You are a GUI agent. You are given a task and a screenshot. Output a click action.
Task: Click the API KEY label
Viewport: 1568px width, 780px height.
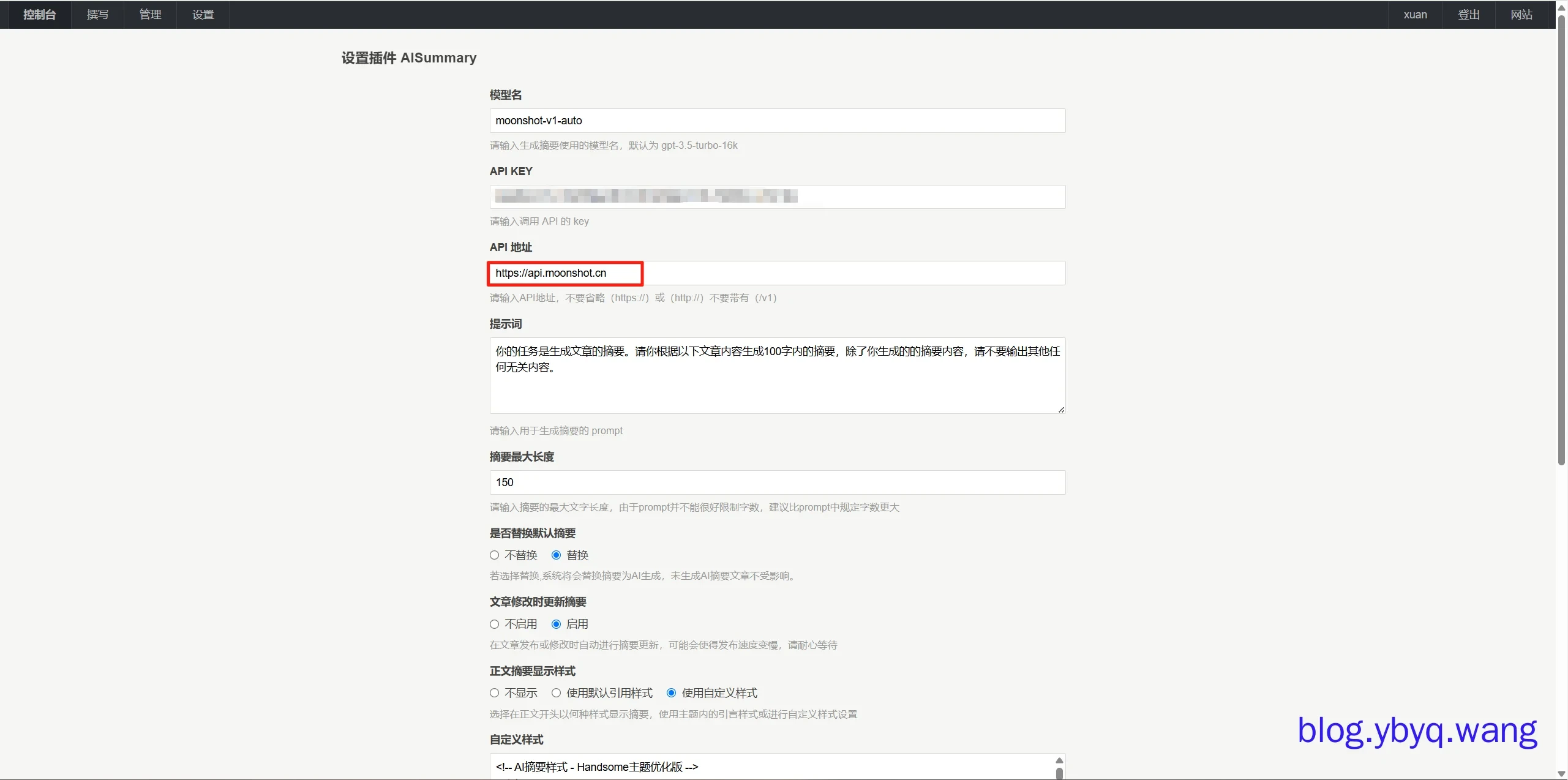[x=511, y=171]
